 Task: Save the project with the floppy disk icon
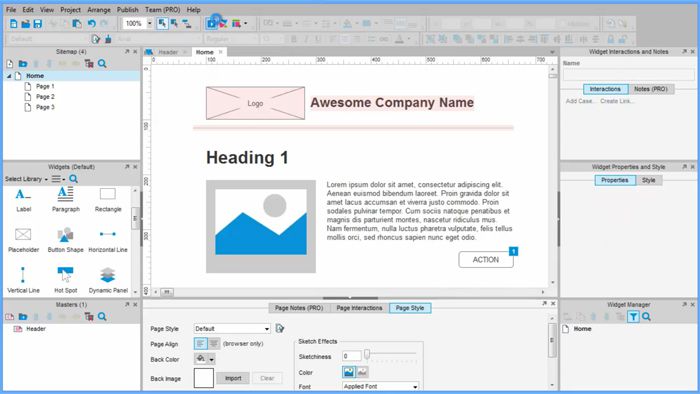click(38, 24)
